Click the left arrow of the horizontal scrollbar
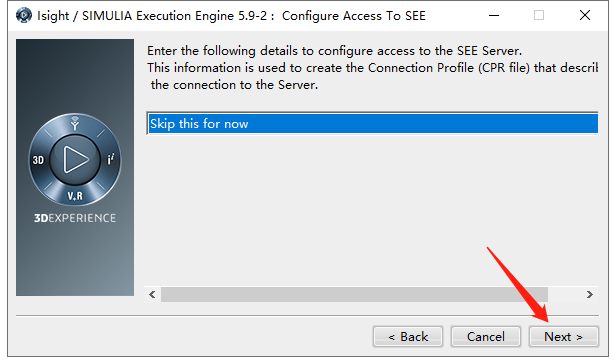 pyautogui.click(x=152, y=294)
